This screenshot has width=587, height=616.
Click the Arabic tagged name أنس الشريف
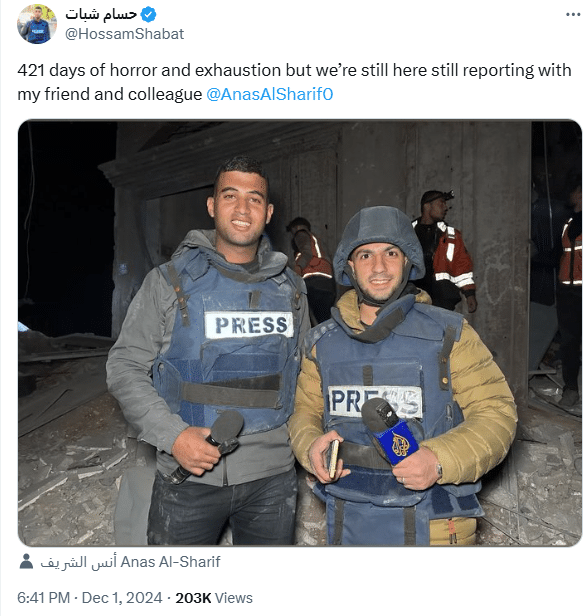point(79,562)
